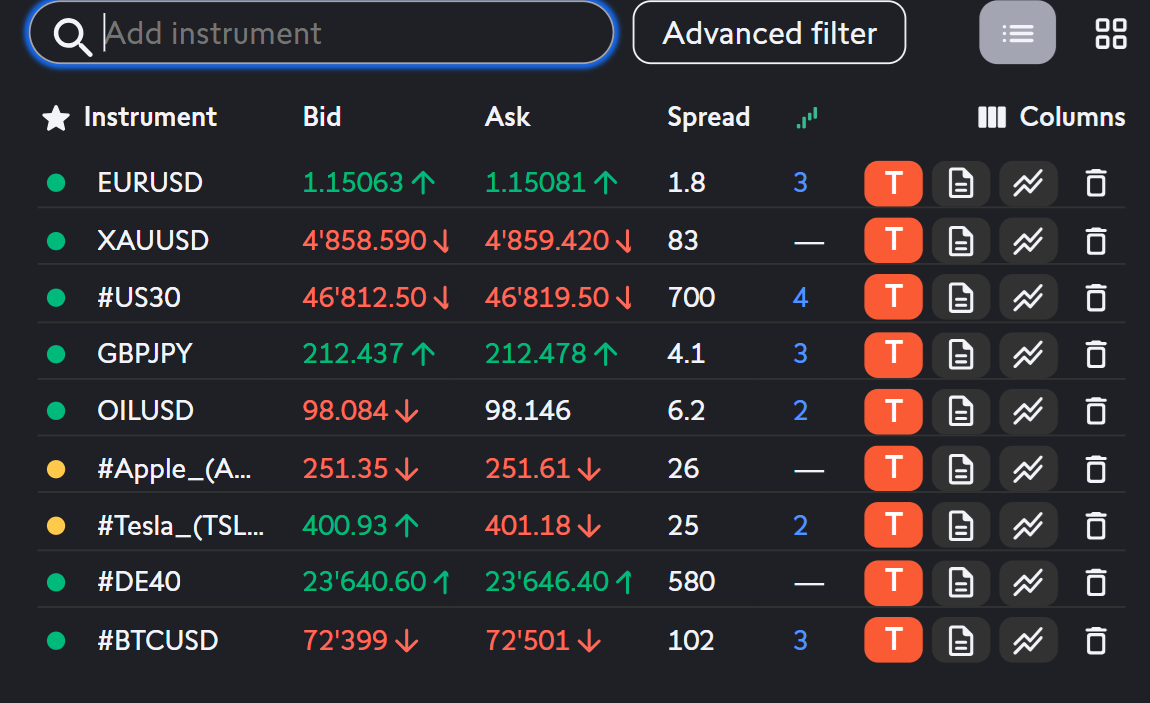Delete #BTCUSD from watchlist
Viewport: 1150px width, 703px height.
(x=1096, y=640)
